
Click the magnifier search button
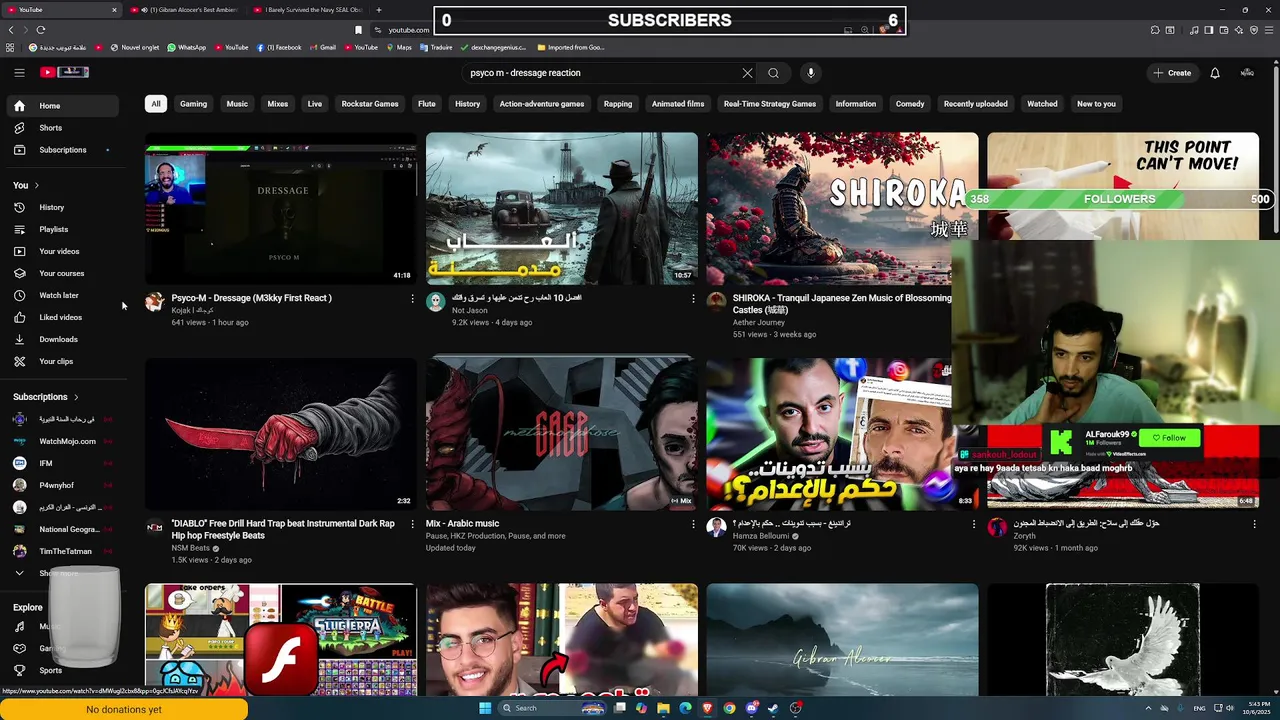click(773, 73)
